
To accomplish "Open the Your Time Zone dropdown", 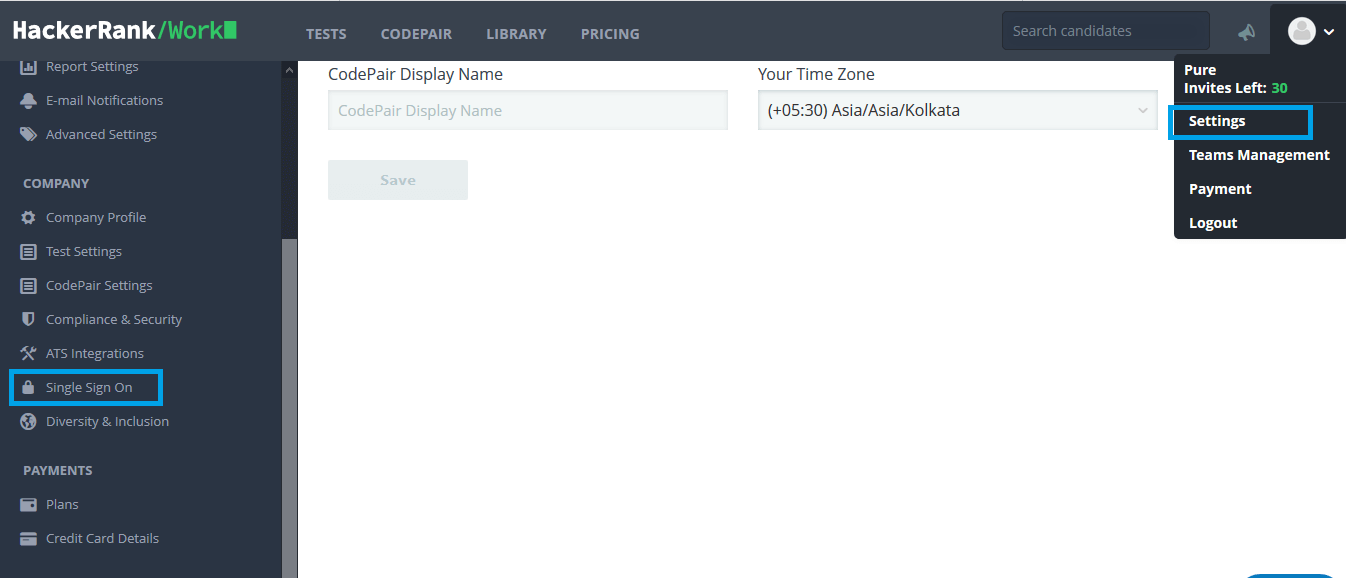I will click(958, 111).
